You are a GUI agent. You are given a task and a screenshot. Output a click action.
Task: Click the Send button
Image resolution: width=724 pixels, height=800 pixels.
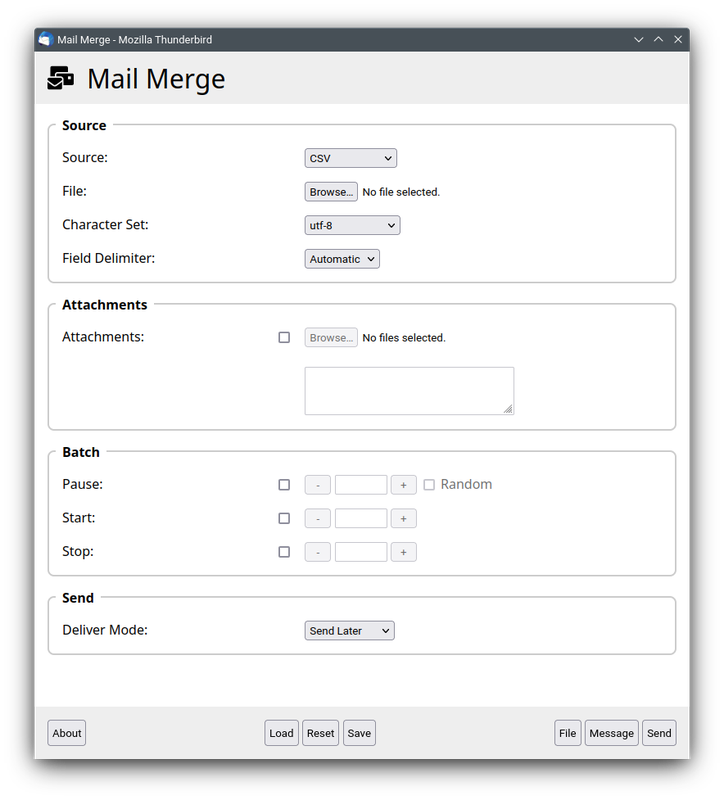[659, 733]
